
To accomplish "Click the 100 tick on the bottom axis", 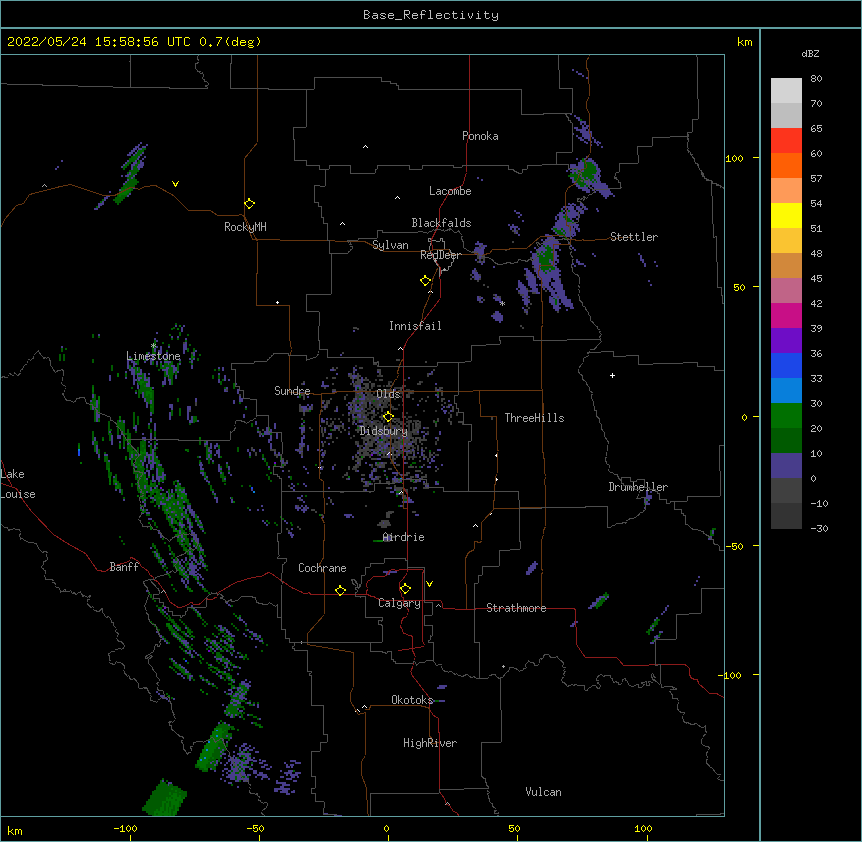I will [643, 828].
